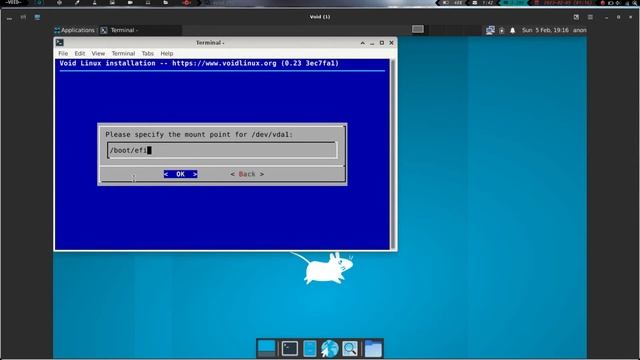The image size is (640, 360).
Task: Open the notification bell in the panel
Action: (x=513, y=30)
